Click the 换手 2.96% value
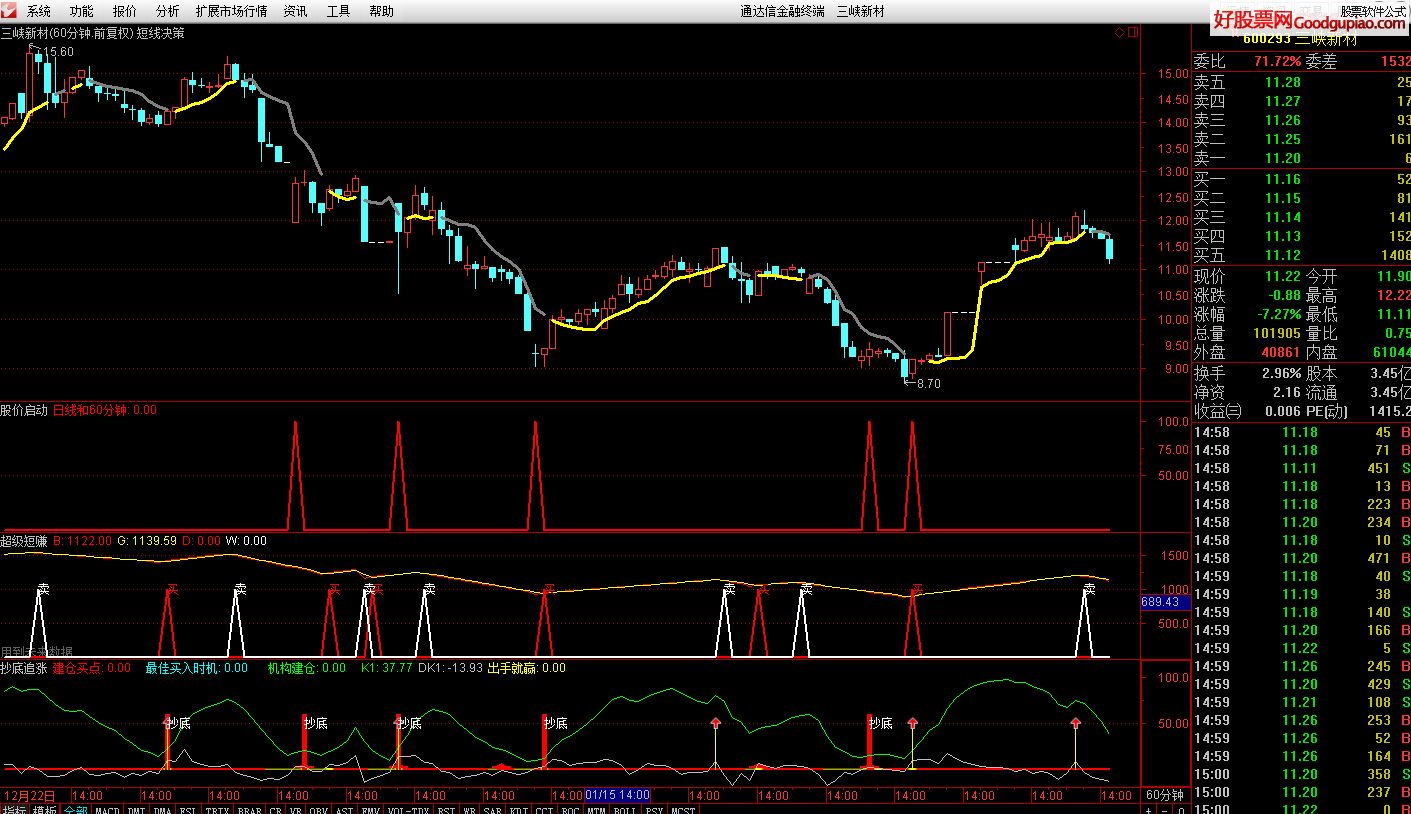Image resolution: width=1411 pixels, height=814 pixels. [x=1281, y=373]
